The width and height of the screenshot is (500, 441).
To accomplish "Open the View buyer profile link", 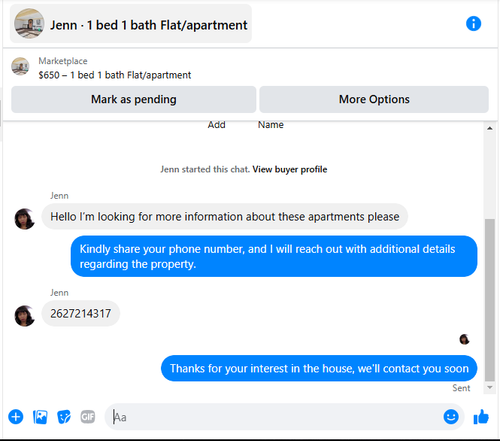I will [x=290, y=169].
